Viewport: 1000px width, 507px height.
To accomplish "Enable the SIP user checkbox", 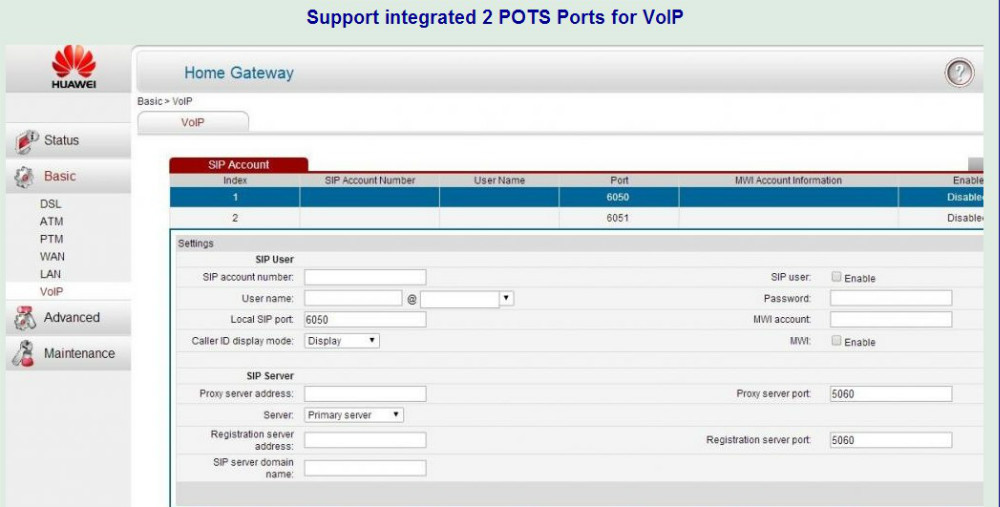I will click(836, 278).
